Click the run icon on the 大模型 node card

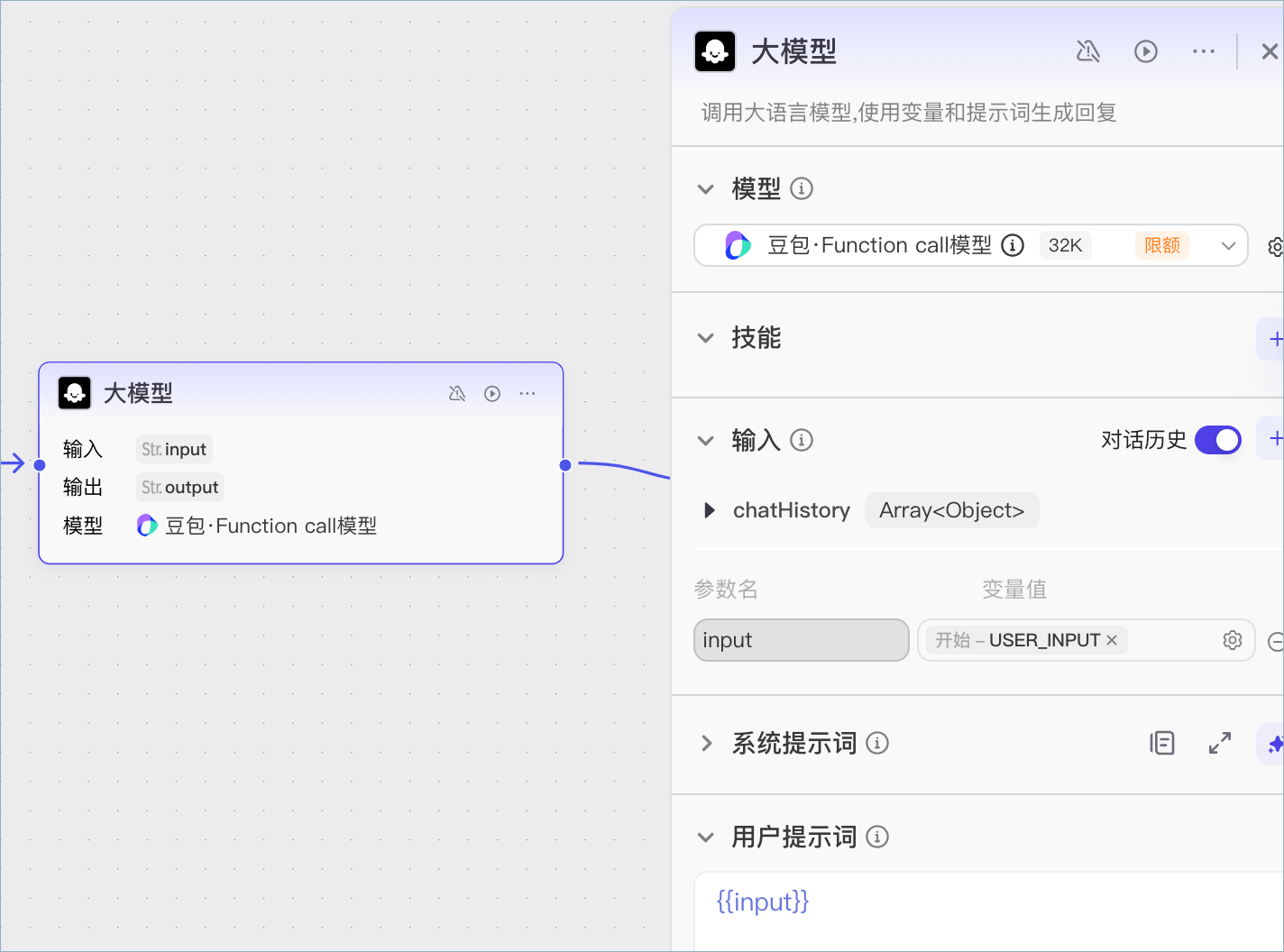point(492,393)
